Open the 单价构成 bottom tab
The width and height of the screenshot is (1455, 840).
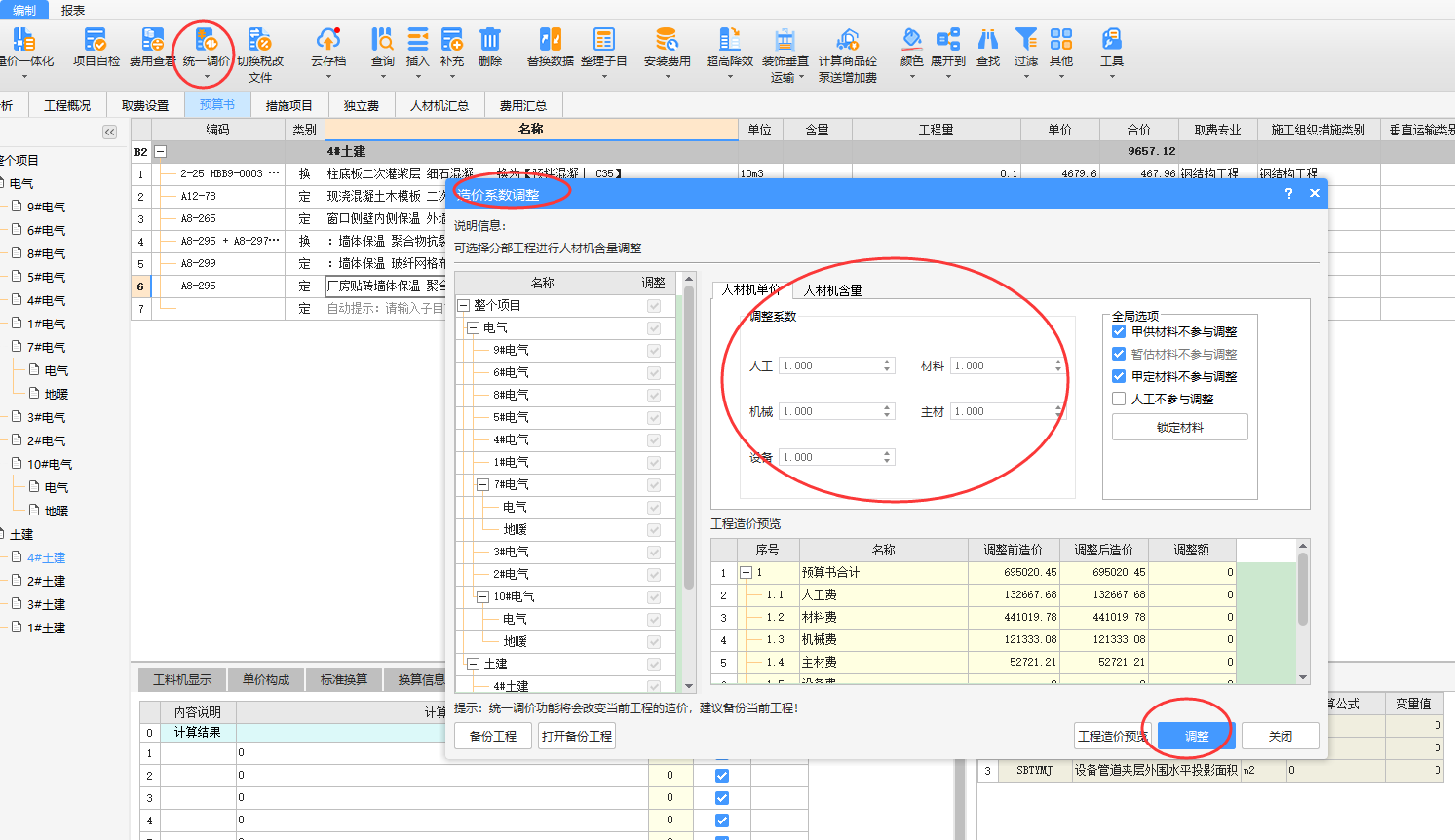266,679
